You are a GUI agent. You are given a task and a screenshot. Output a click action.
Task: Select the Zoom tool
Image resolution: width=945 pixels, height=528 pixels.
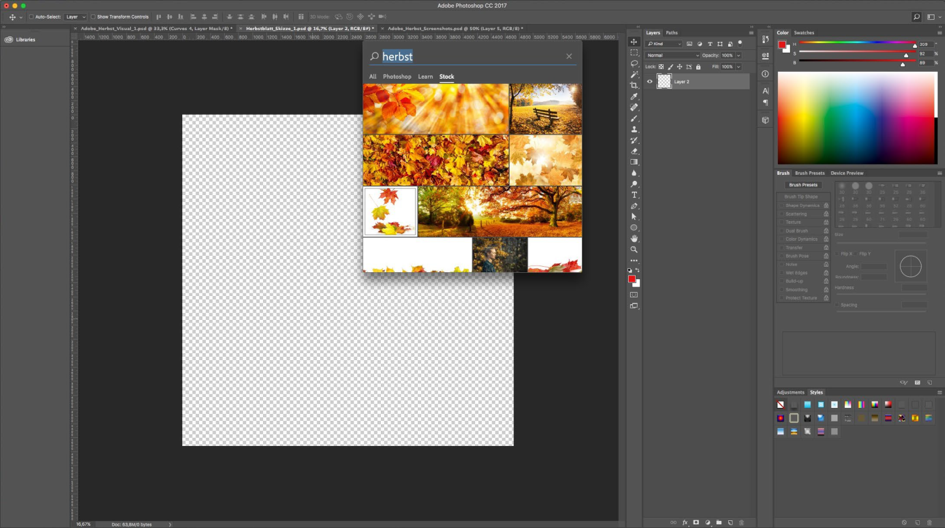pos(634,249)
